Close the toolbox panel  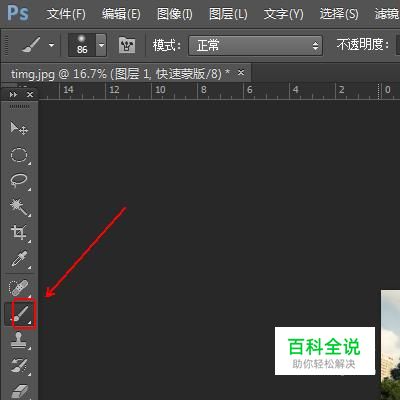coord(30,95)
